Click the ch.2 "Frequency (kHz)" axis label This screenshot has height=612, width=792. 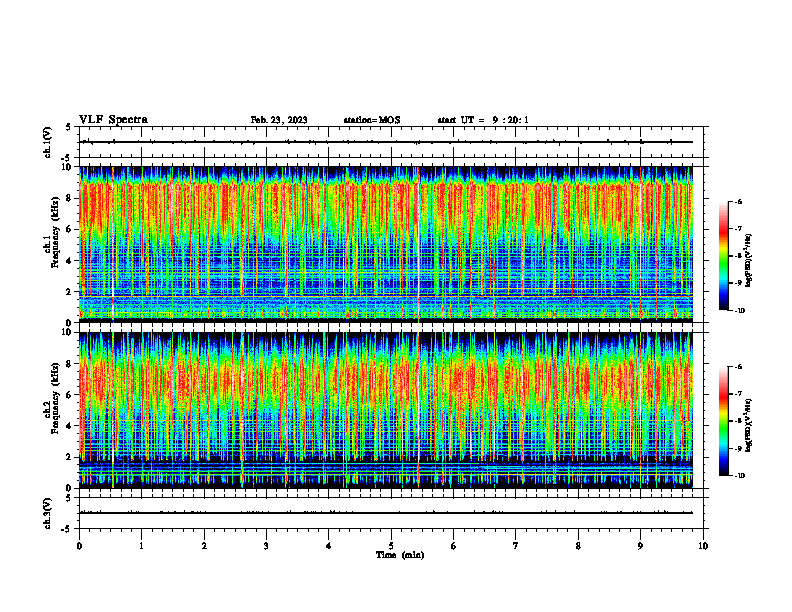55,399
